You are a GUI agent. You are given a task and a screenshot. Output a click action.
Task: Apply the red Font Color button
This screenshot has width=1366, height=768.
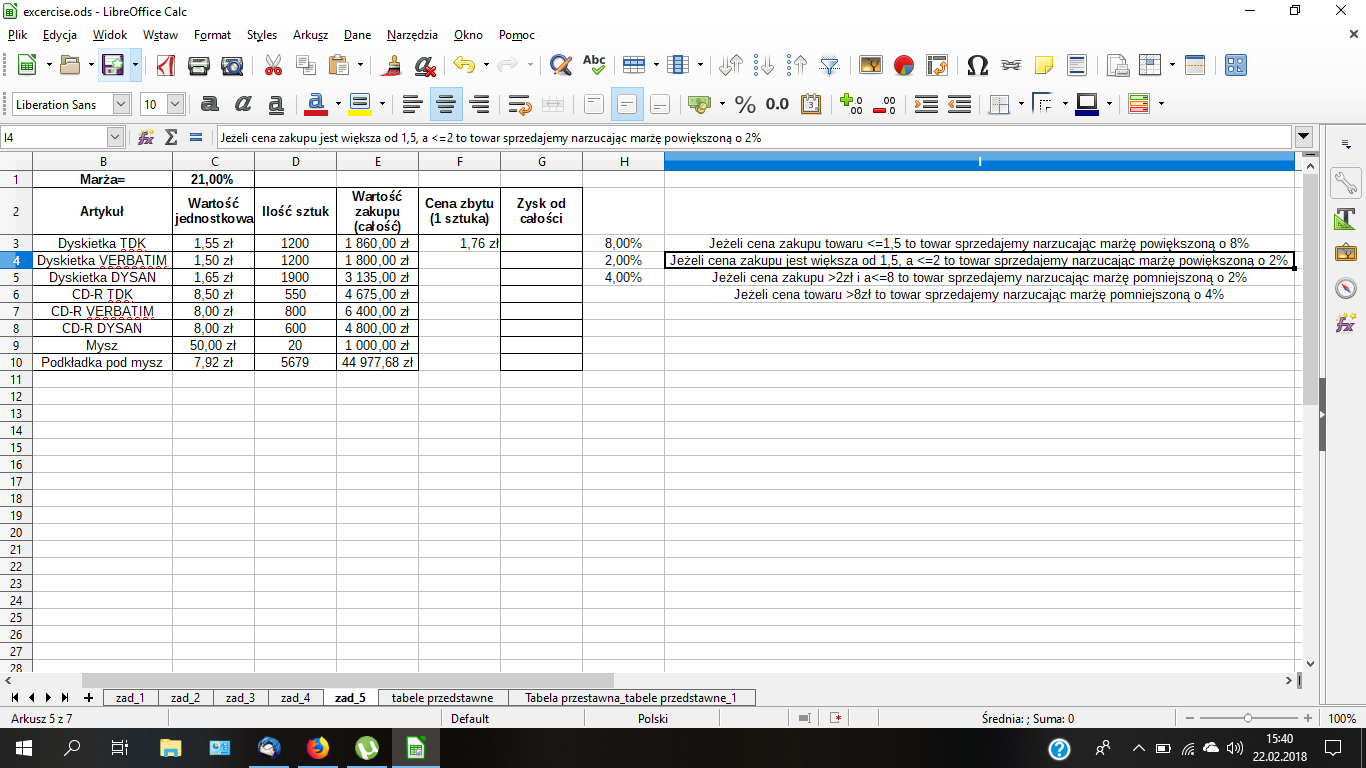316,104
